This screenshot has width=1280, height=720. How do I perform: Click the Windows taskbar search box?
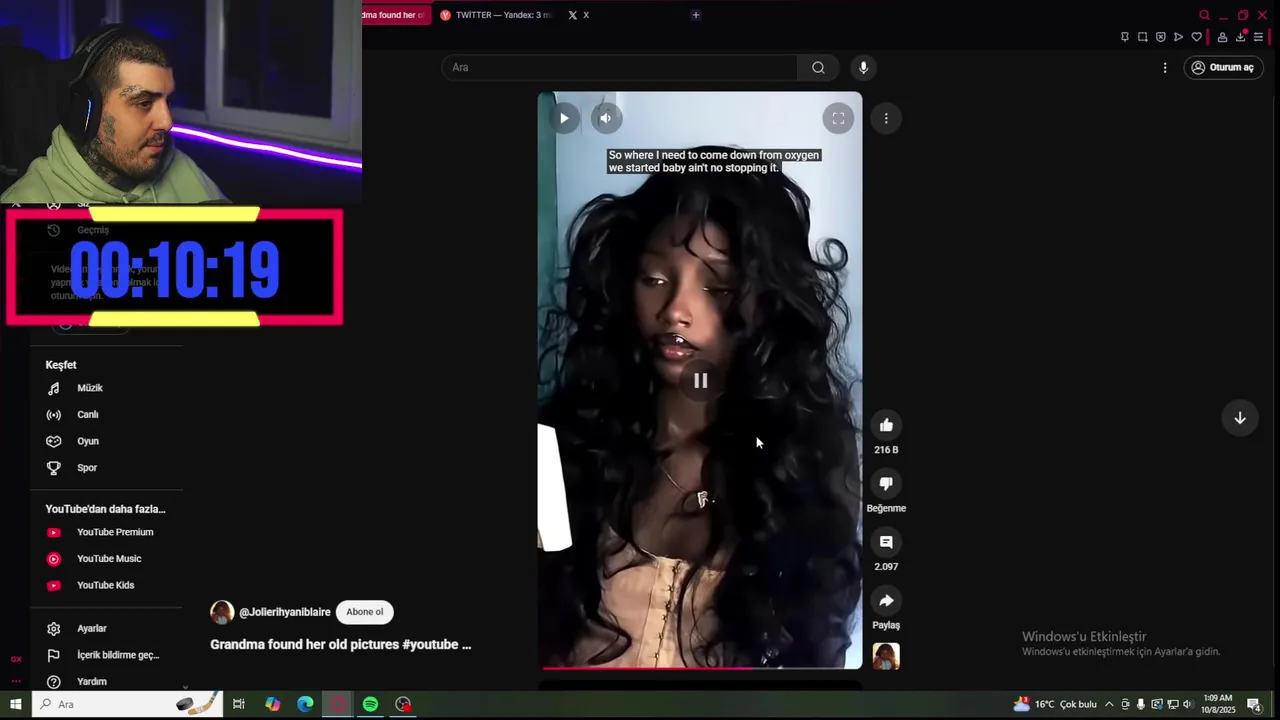point(127,704)
